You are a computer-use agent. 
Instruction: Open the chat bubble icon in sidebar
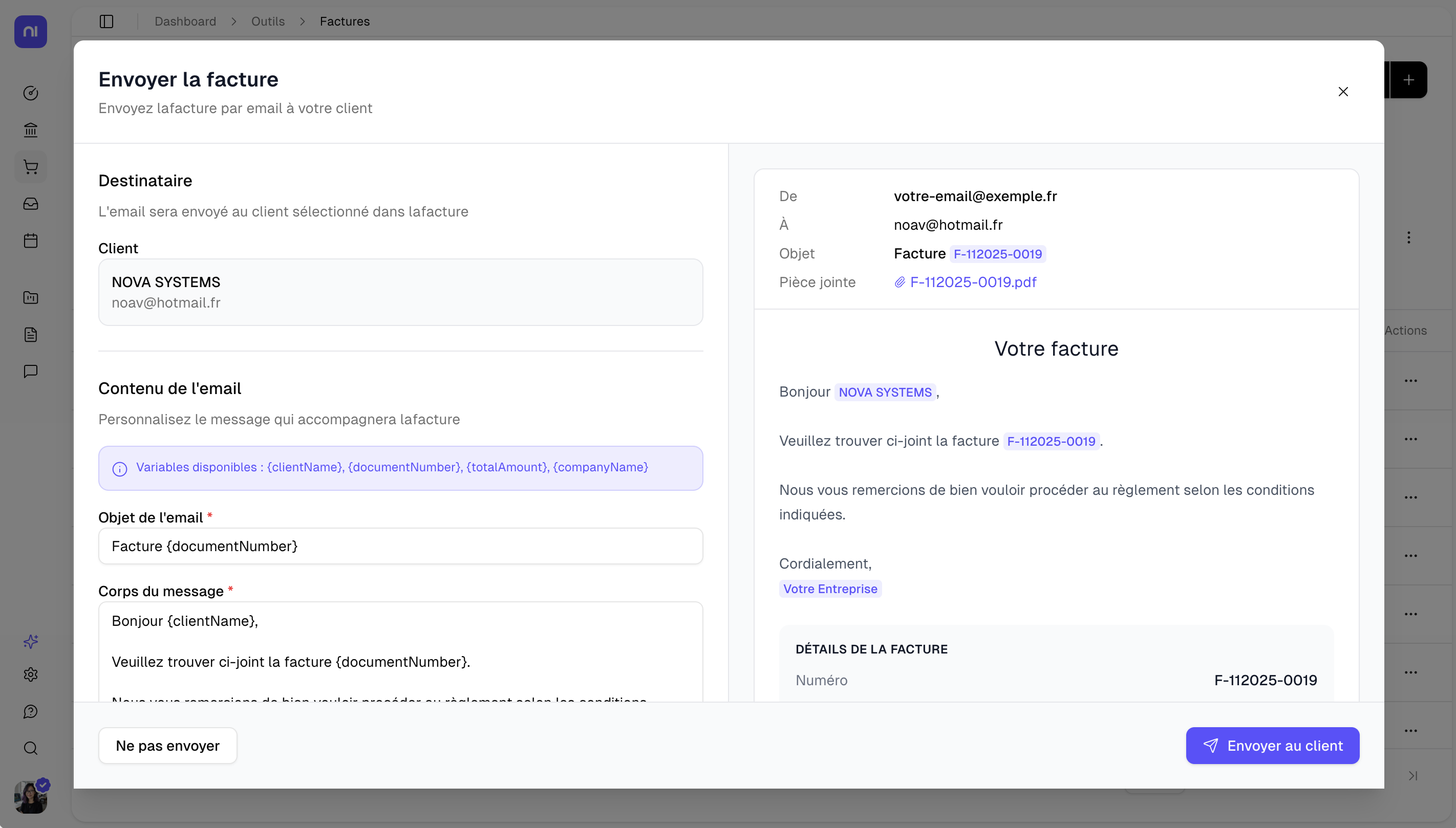(x=31, y=372)
